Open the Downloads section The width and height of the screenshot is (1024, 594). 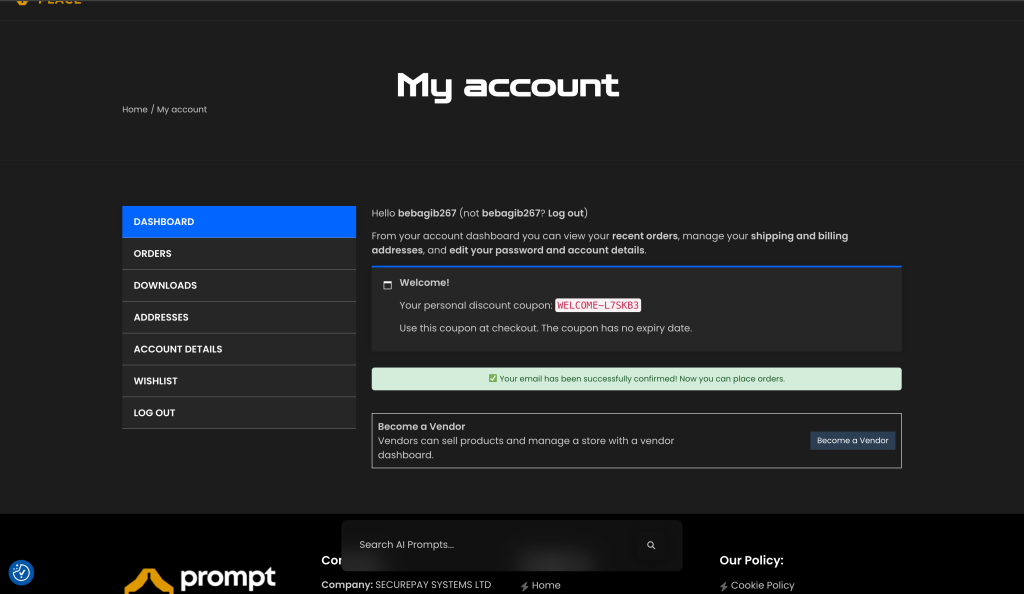(239, 286)
